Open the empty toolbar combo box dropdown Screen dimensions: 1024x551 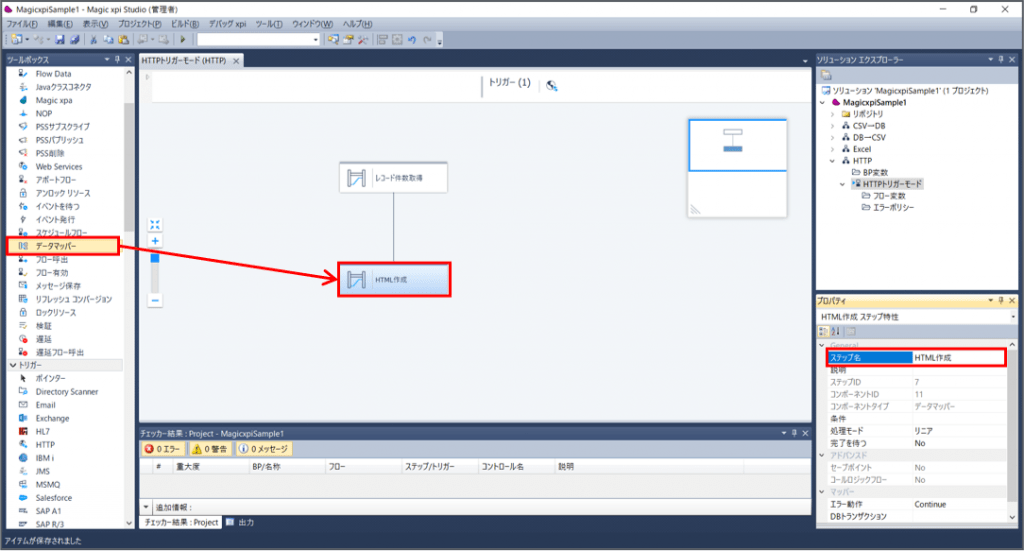(x=315, y=40)
